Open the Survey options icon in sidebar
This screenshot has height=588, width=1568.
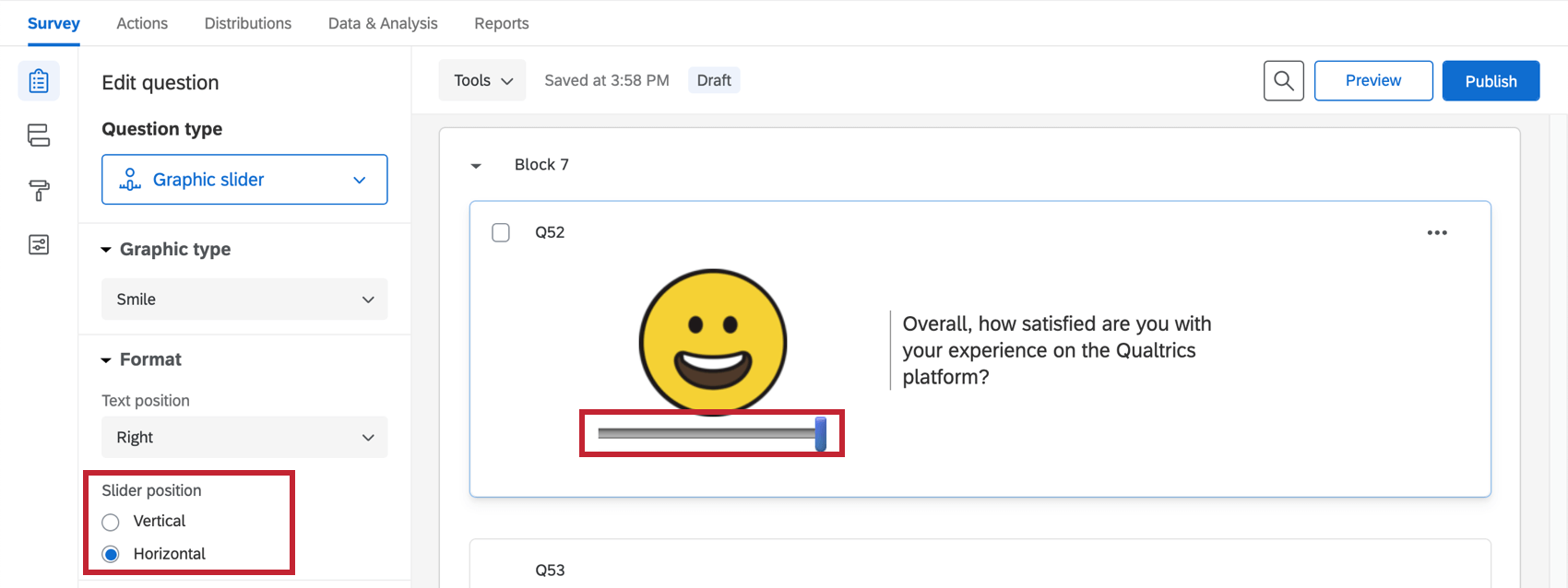point(39,244)
